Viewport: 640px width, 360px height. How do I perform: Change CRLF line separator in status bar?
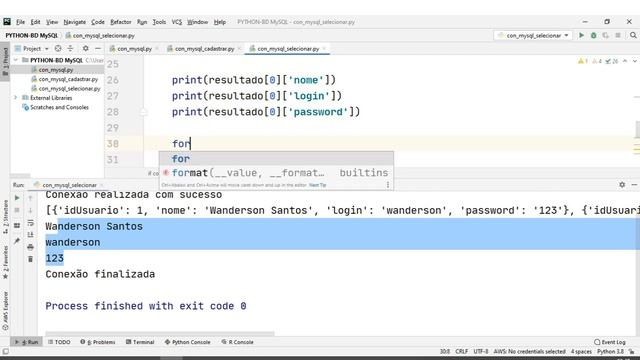461,351
